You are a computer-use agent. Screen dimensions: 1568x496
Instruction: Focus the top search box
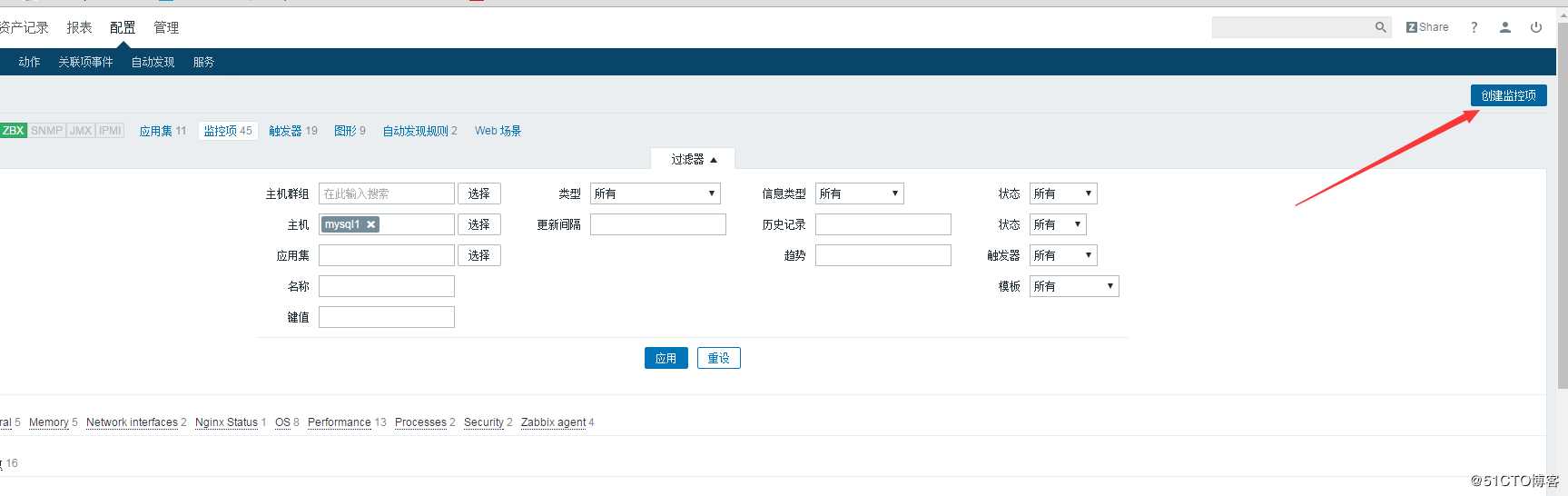(1301, 27)
